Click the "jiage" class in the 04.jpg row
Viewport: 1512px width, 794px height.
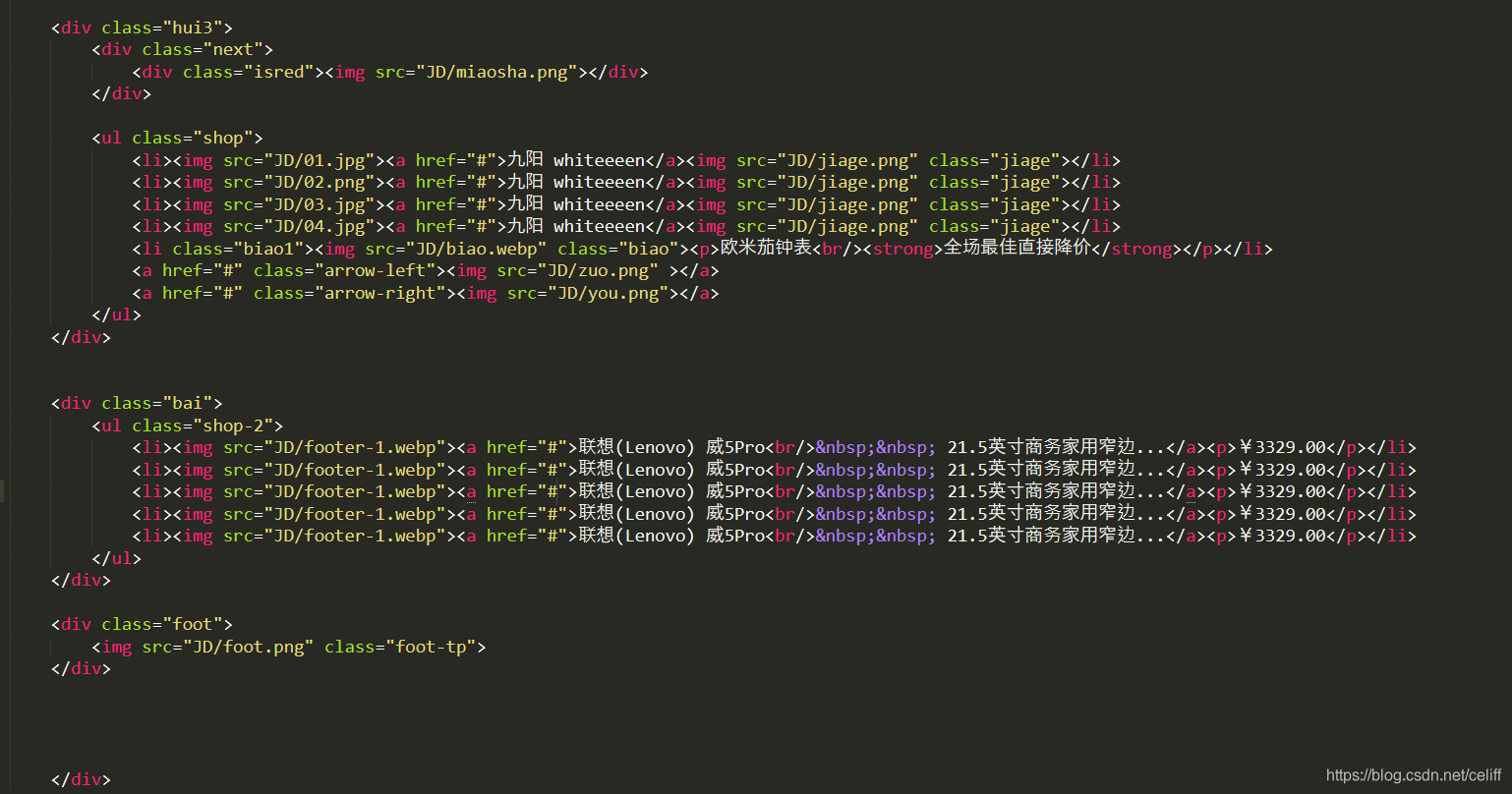click(1025, 226)
